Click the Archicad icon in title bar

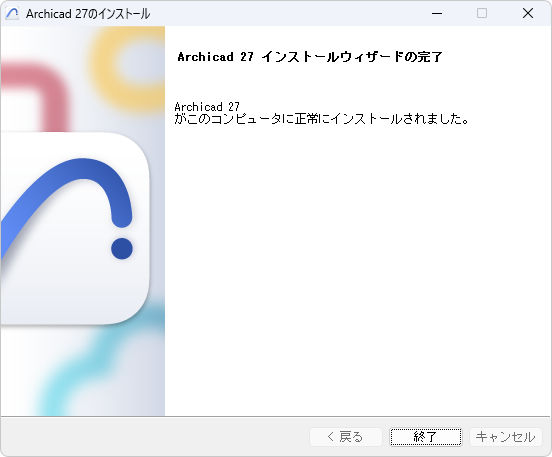point(12,13)
